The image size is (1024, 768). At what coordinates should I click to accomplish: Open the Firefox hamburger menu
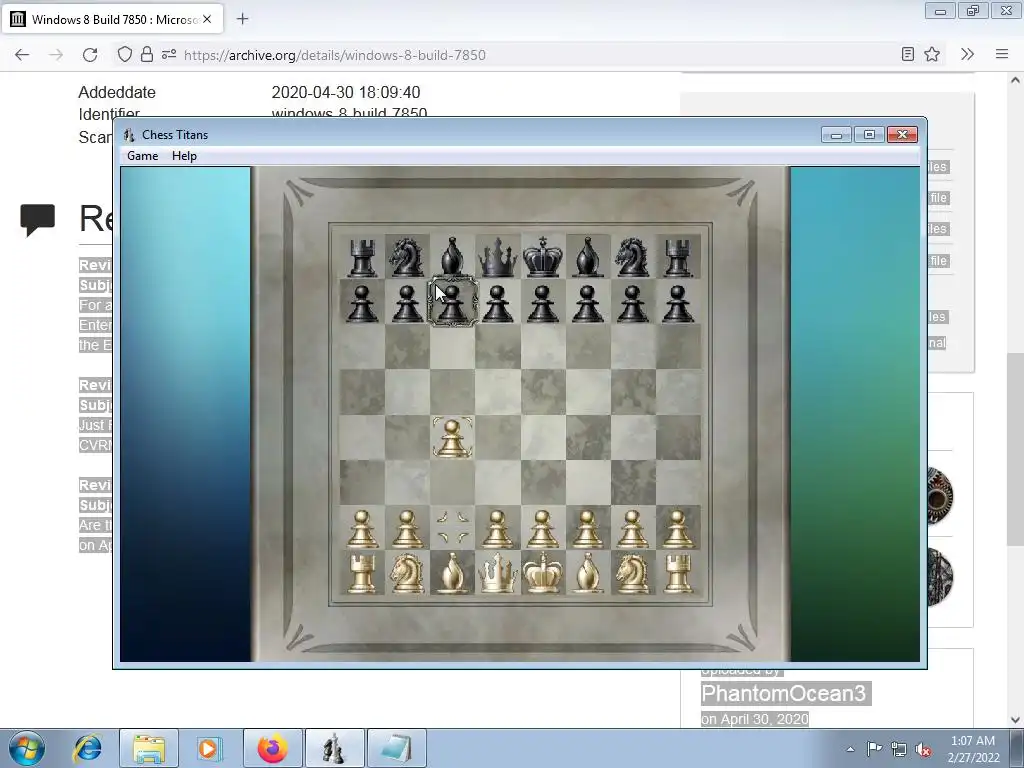coord(1002,55)
